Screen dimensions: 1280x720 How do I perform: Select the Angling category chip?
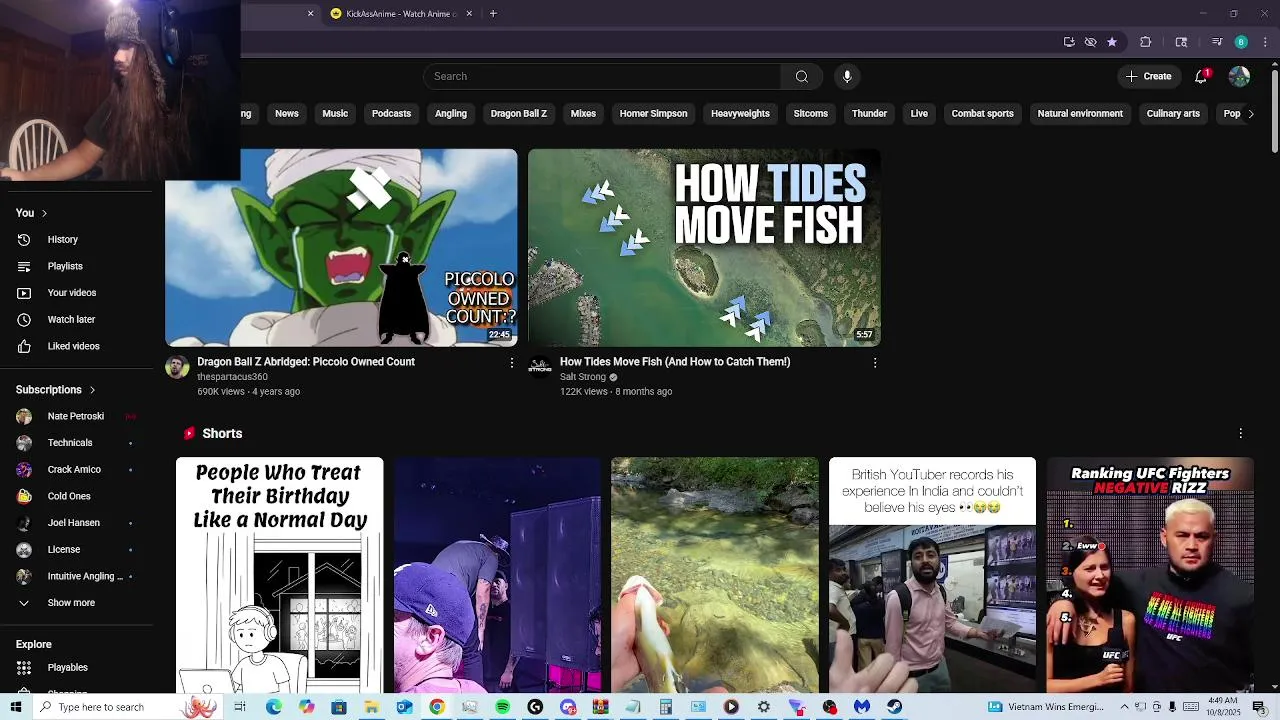click(451, 114)
